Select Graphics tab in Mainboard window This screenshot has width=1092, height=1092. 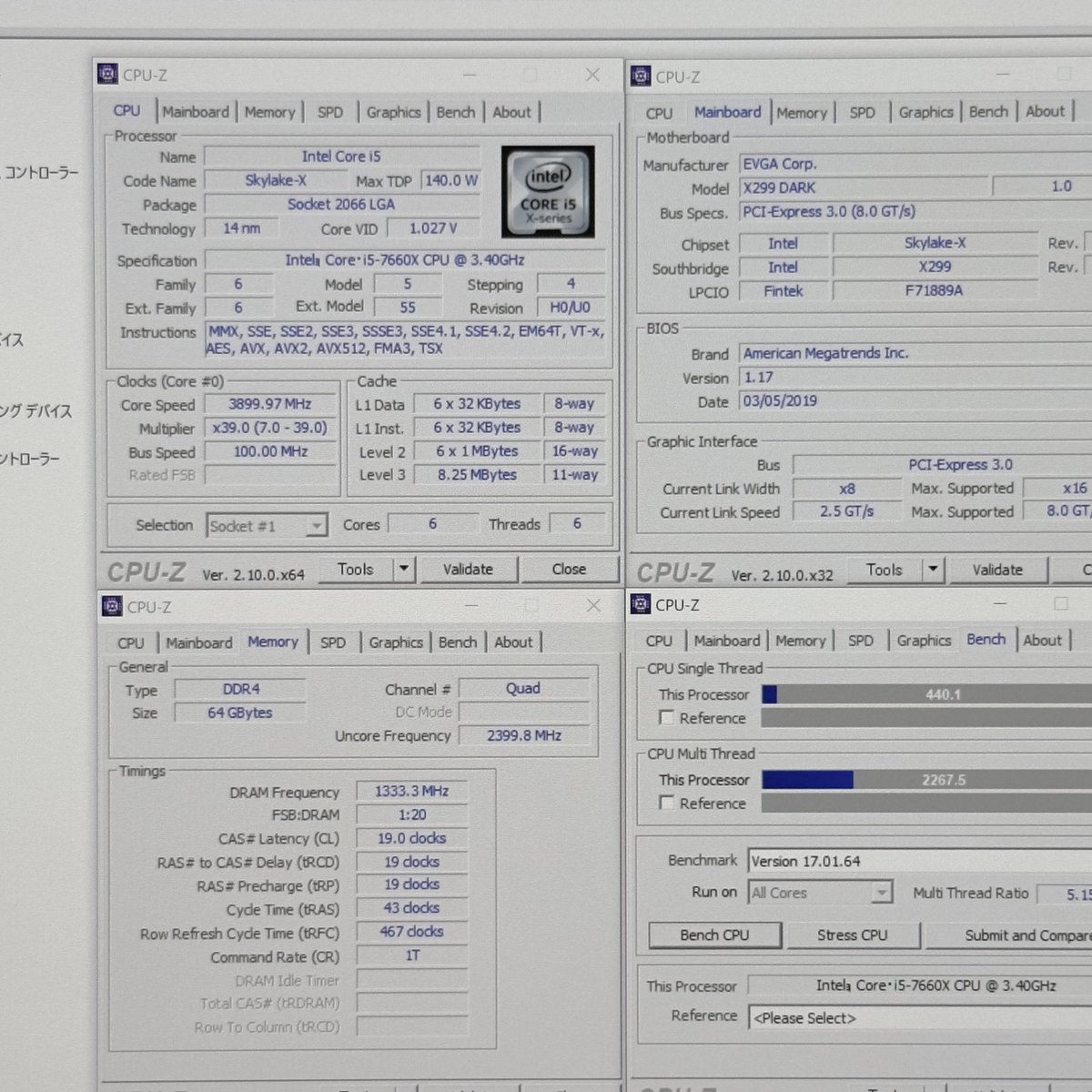(x=925, y=112)
